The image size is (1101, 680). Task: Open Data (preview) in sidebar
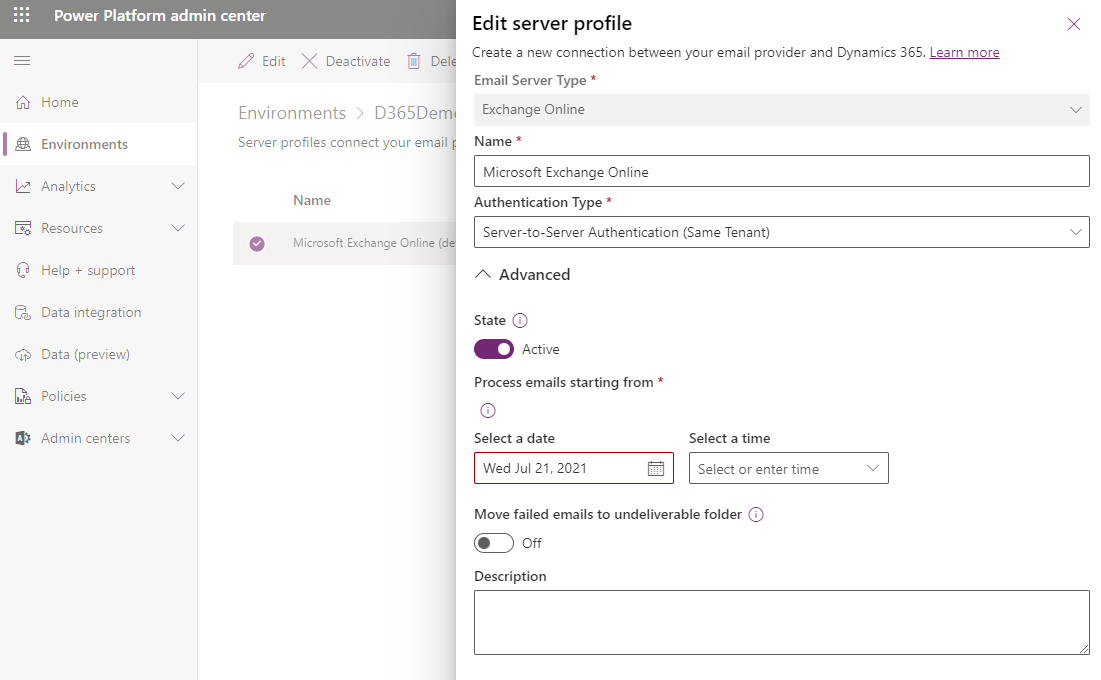pyautogui.click(x=98, y=355)
